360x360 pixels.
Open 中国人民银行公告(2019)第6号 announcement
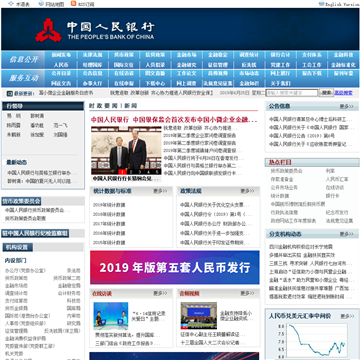tap(302, 136)
